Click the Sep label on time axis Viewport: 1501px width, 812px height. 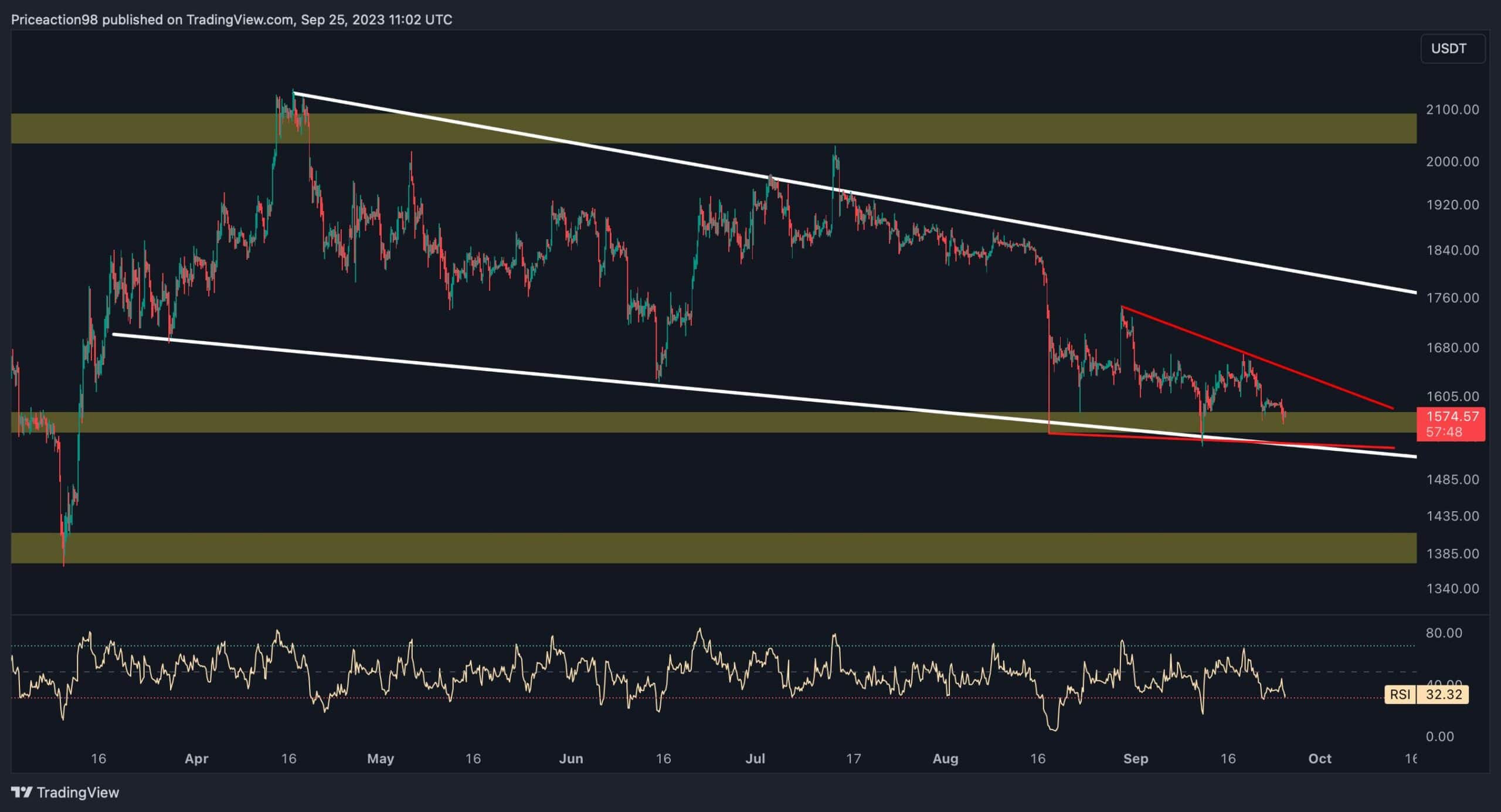(x=1135, y=759)
